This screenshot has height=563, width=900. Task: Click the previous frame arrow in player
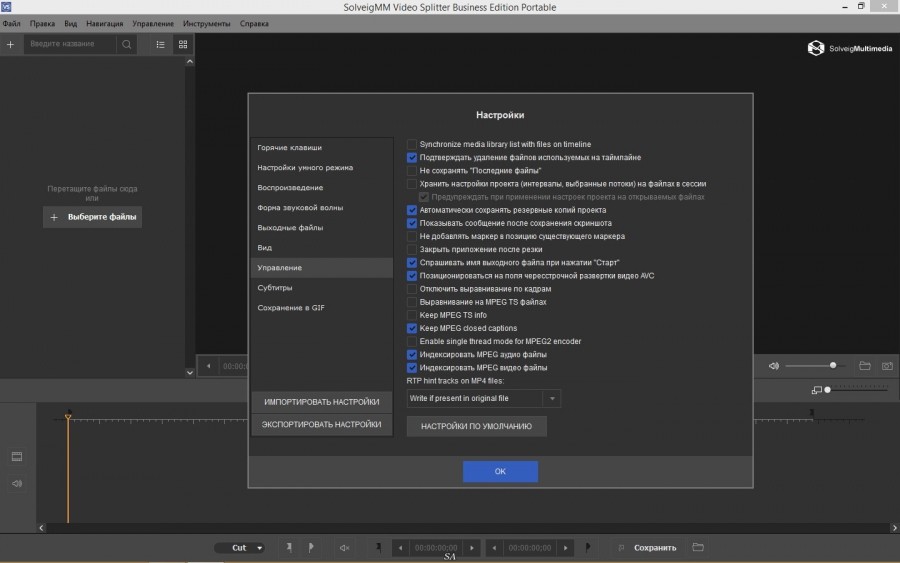209,366
